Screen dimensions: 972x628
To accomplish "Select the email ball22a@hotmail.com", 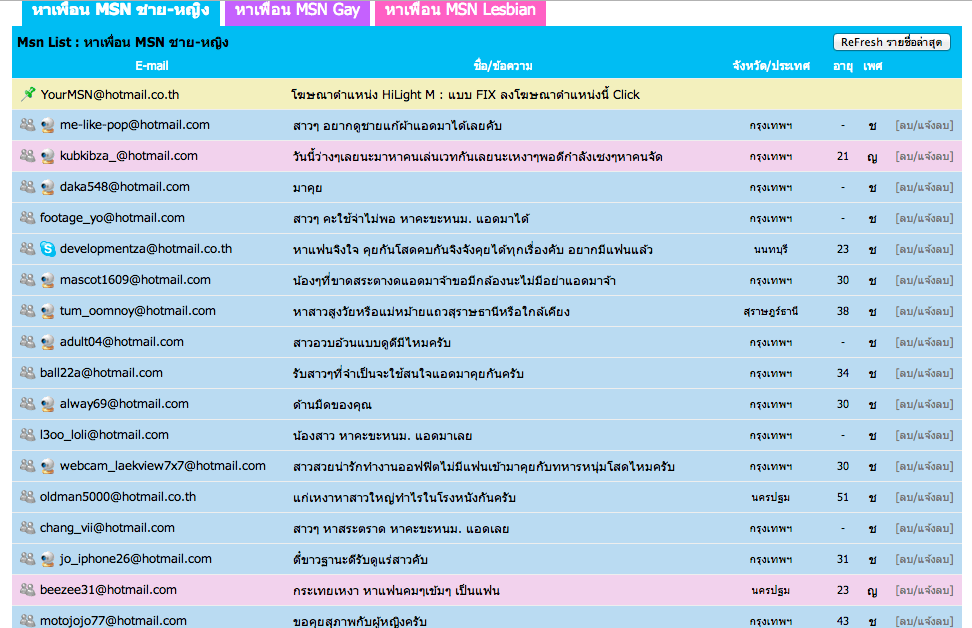I will click(x=101, y=373).
